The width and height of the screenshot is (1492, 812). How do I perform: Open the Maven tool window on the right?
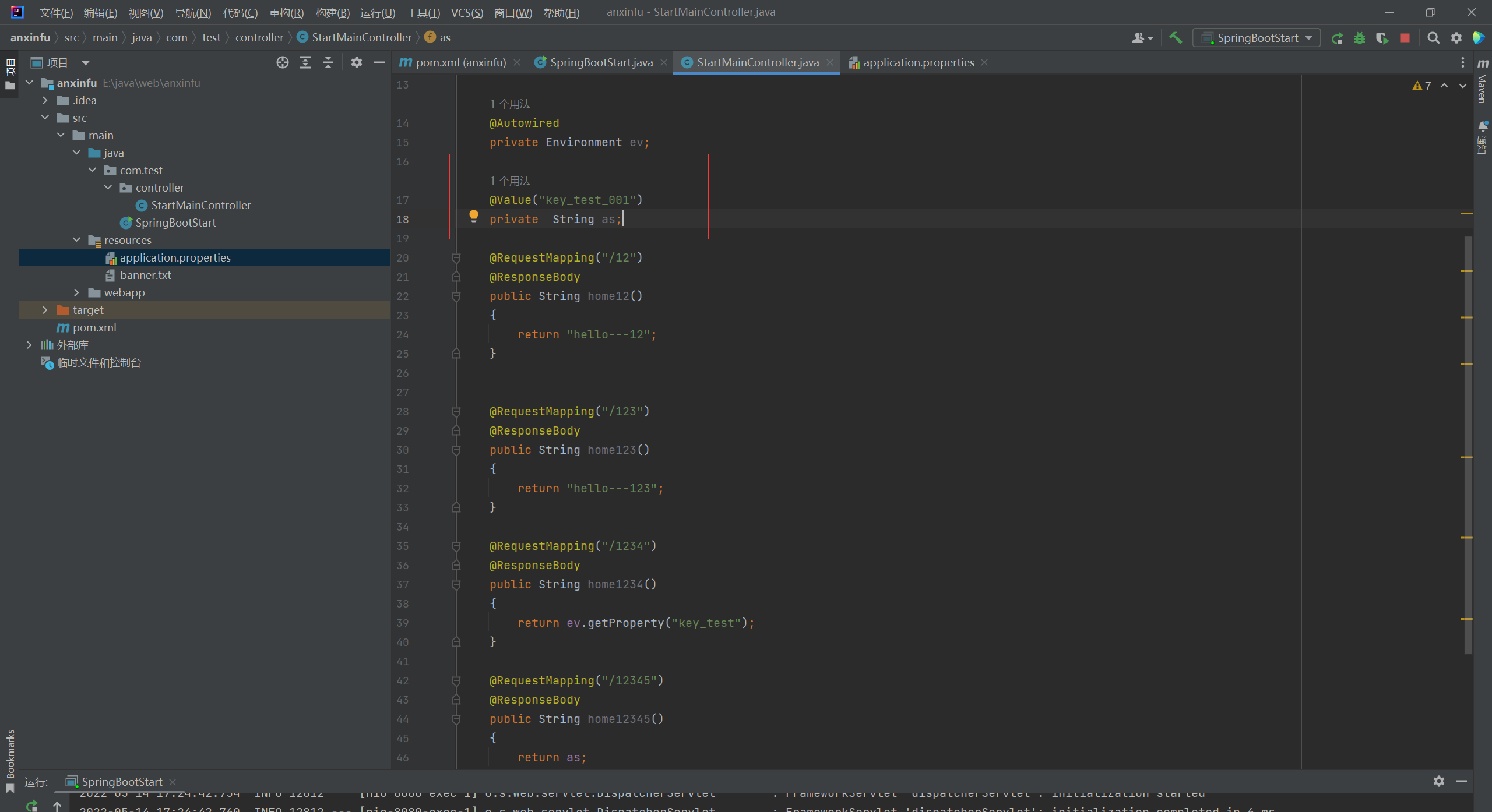(x=1483, y=82)
